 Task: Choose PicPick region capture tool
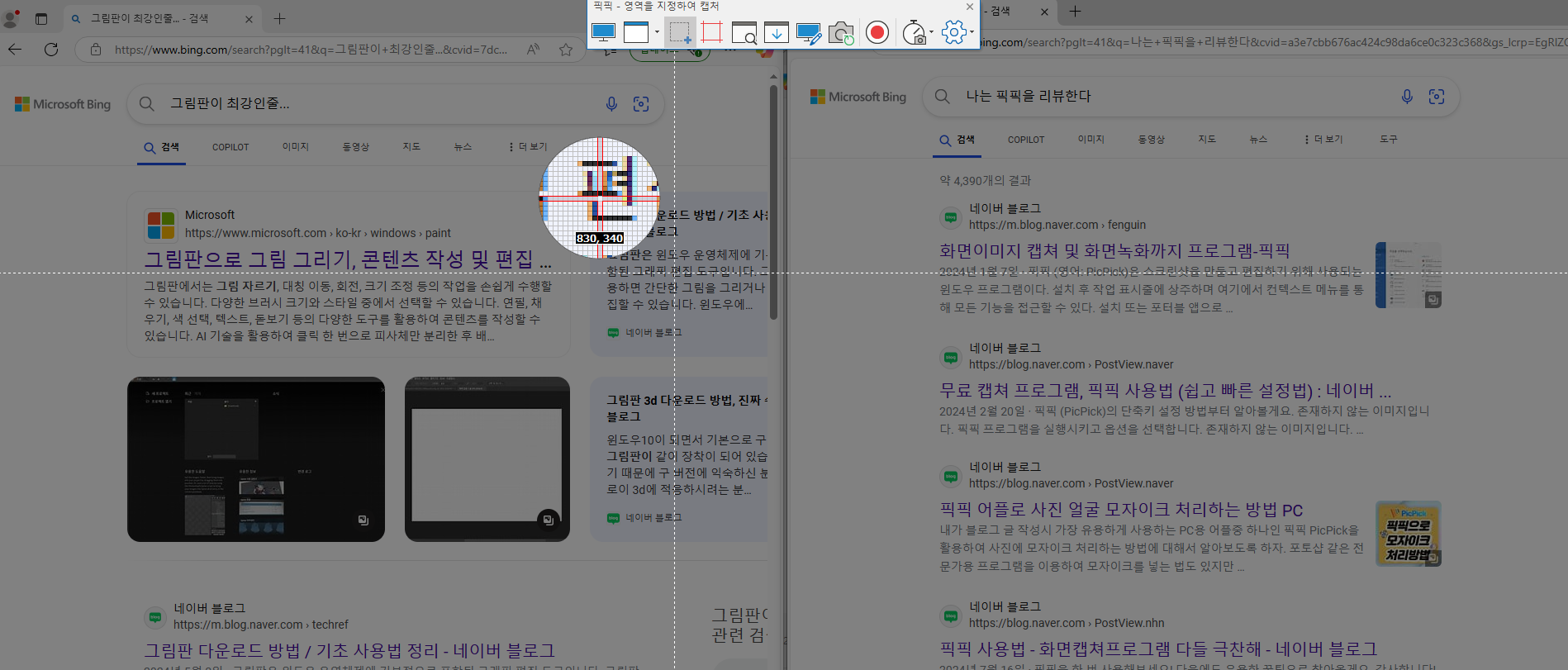pyautogui.click(x=680, y=32)
